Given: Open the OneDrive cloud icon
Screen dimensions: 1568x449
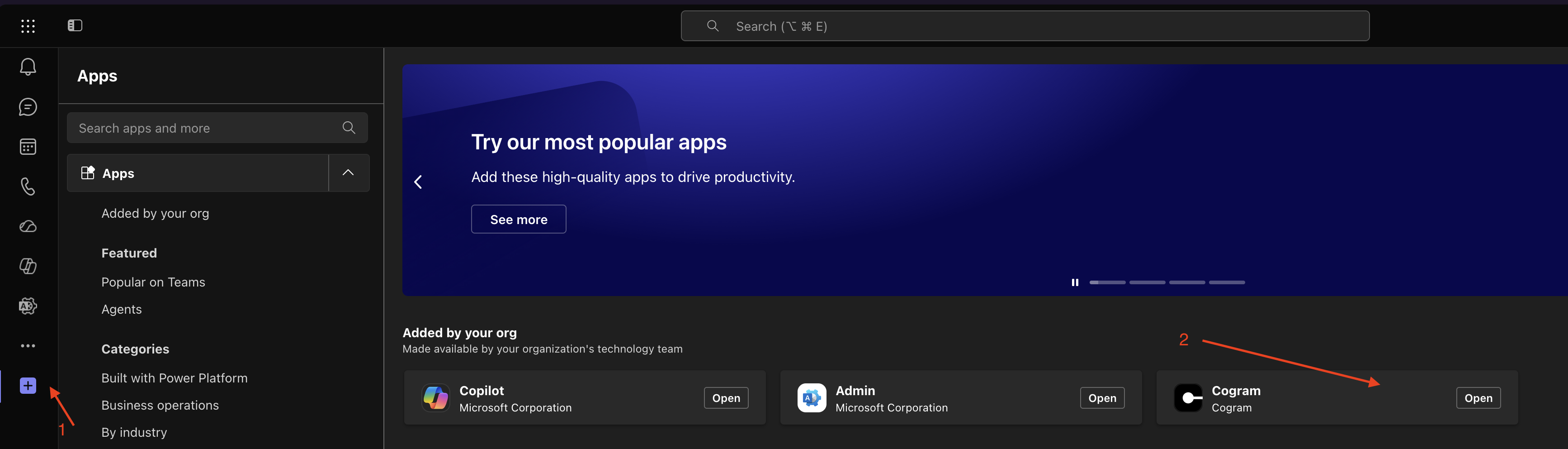Looking at the screenshot, I should pos(28,227).
